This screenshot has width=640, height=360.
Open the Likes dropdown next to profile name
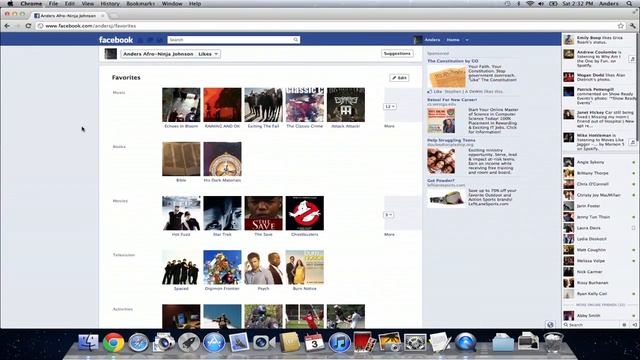(x=209, y=54)
